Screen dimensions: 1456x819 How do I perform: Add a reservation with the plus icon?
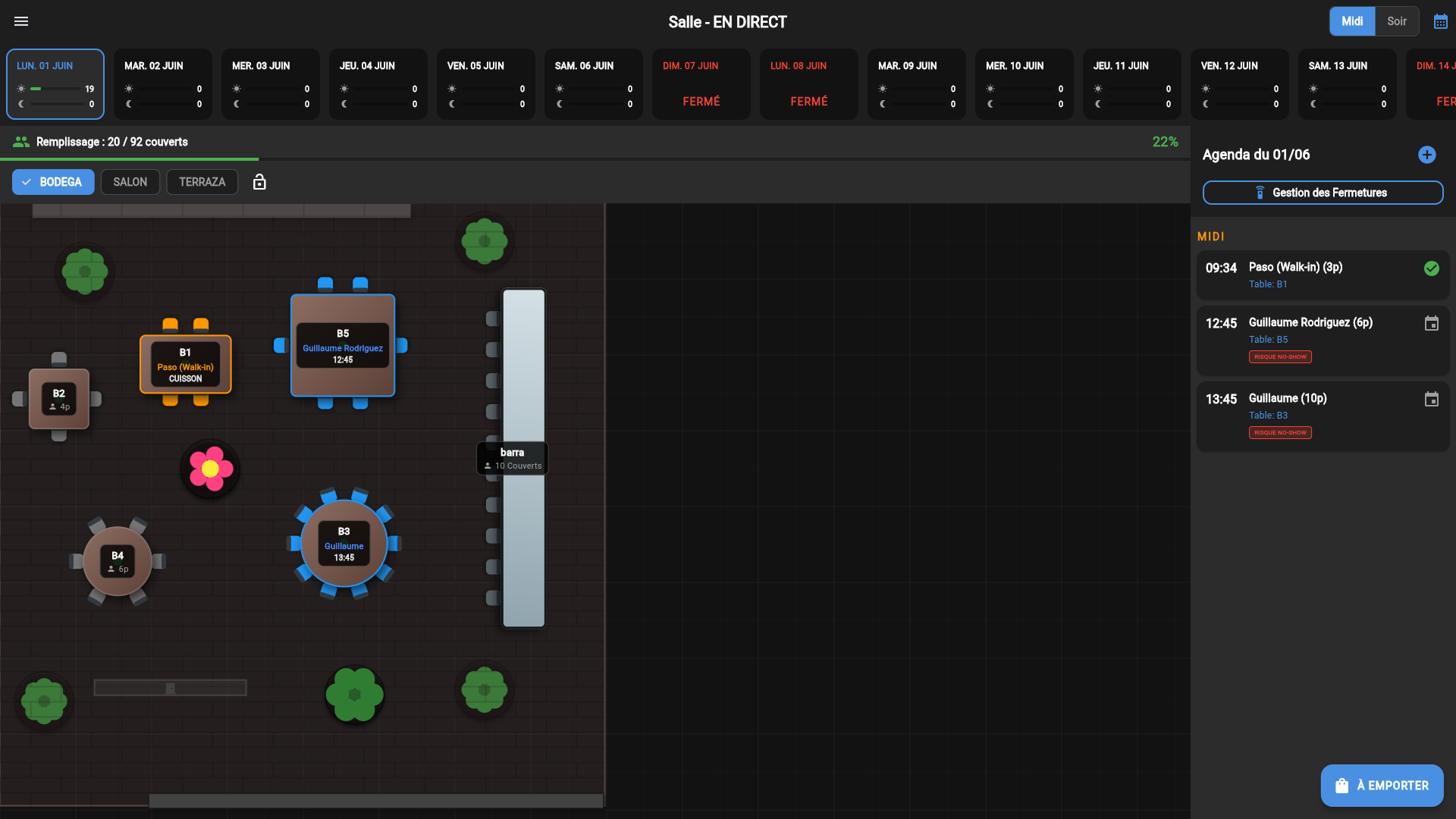coord(1426,155)
